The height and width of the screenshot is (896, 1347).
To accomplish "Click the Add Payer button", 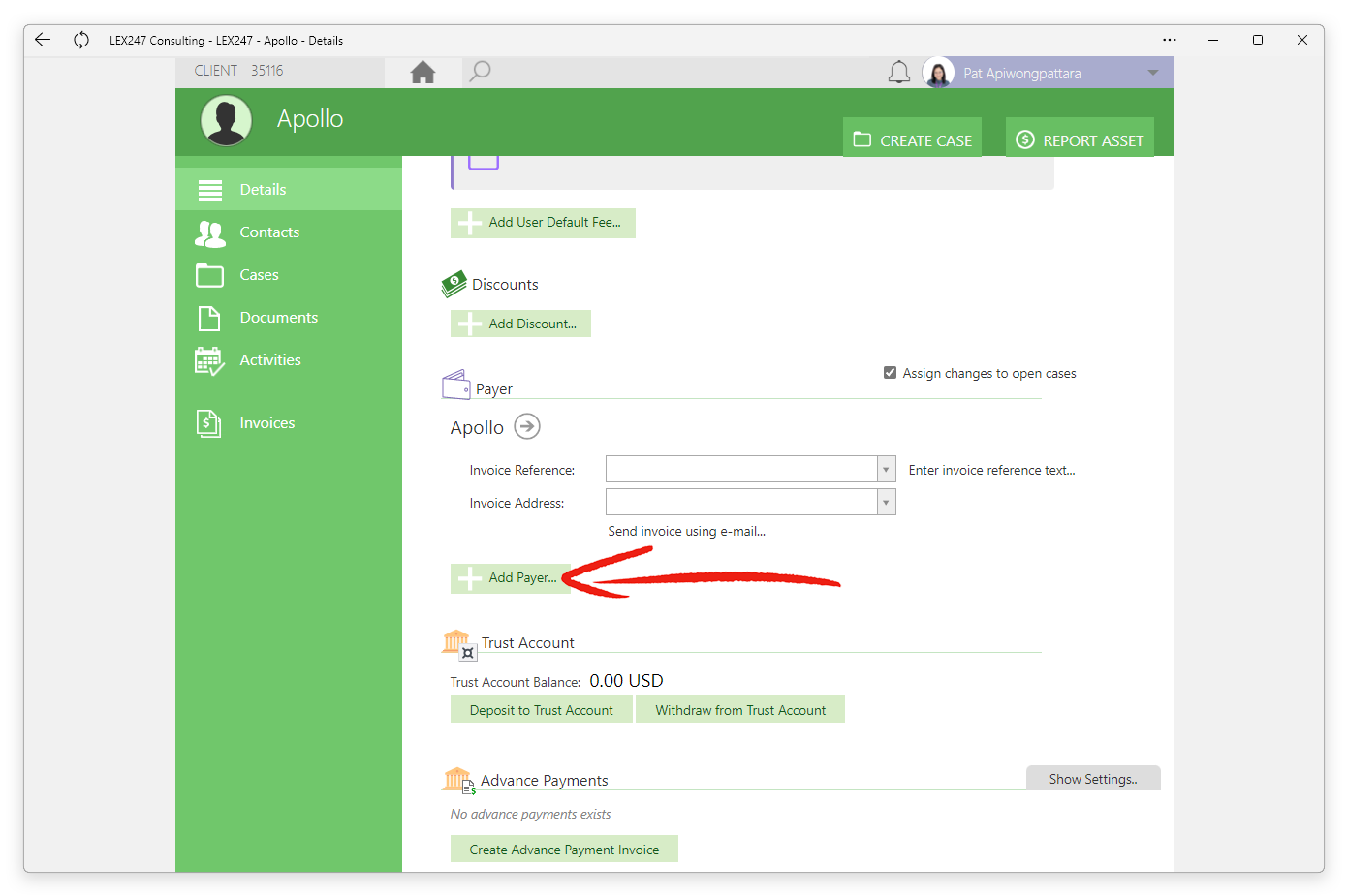I will [x=511, y=578].
